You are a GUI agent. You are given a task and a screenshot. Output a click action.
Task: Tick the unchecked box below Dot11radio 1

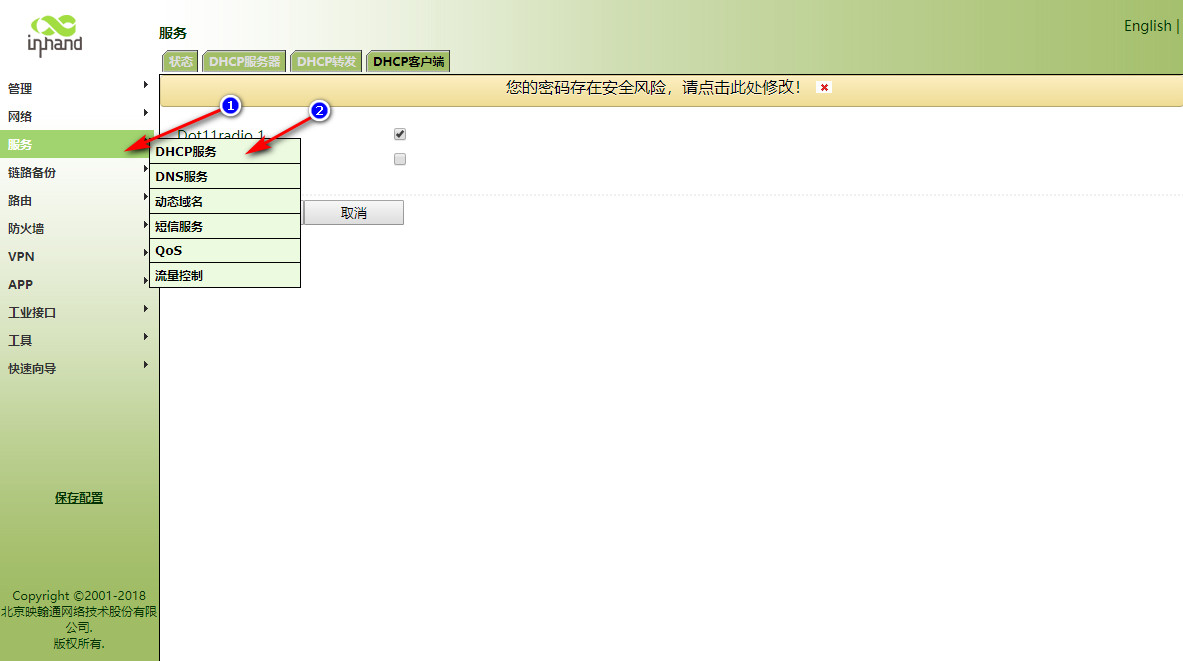(x=400, y=159)
